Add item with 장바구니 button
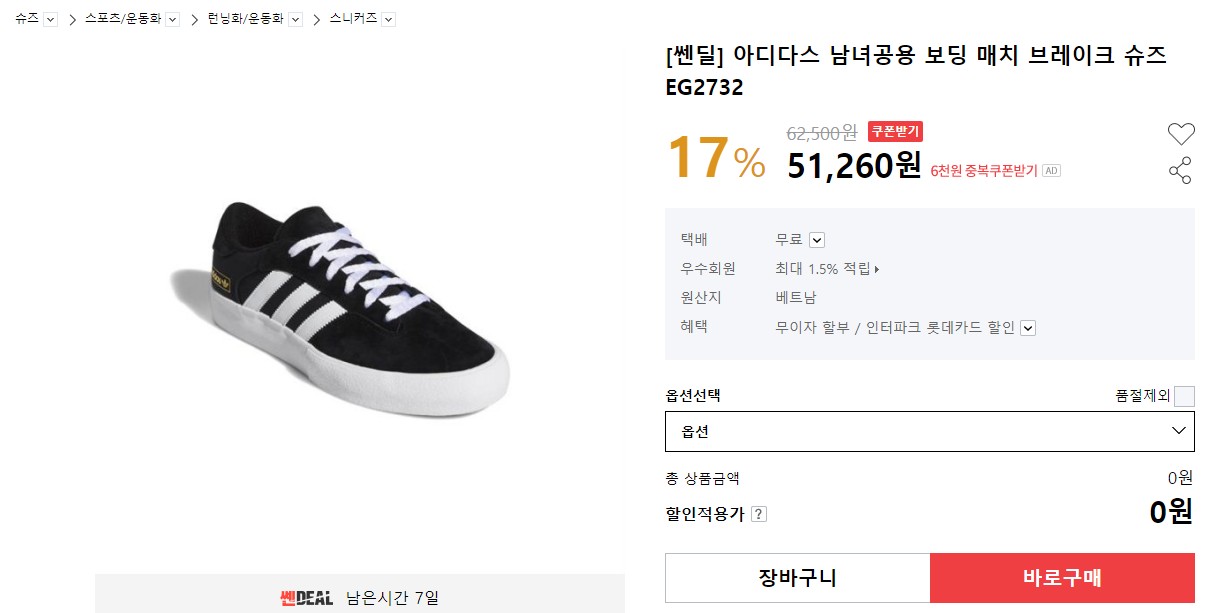 797,578
